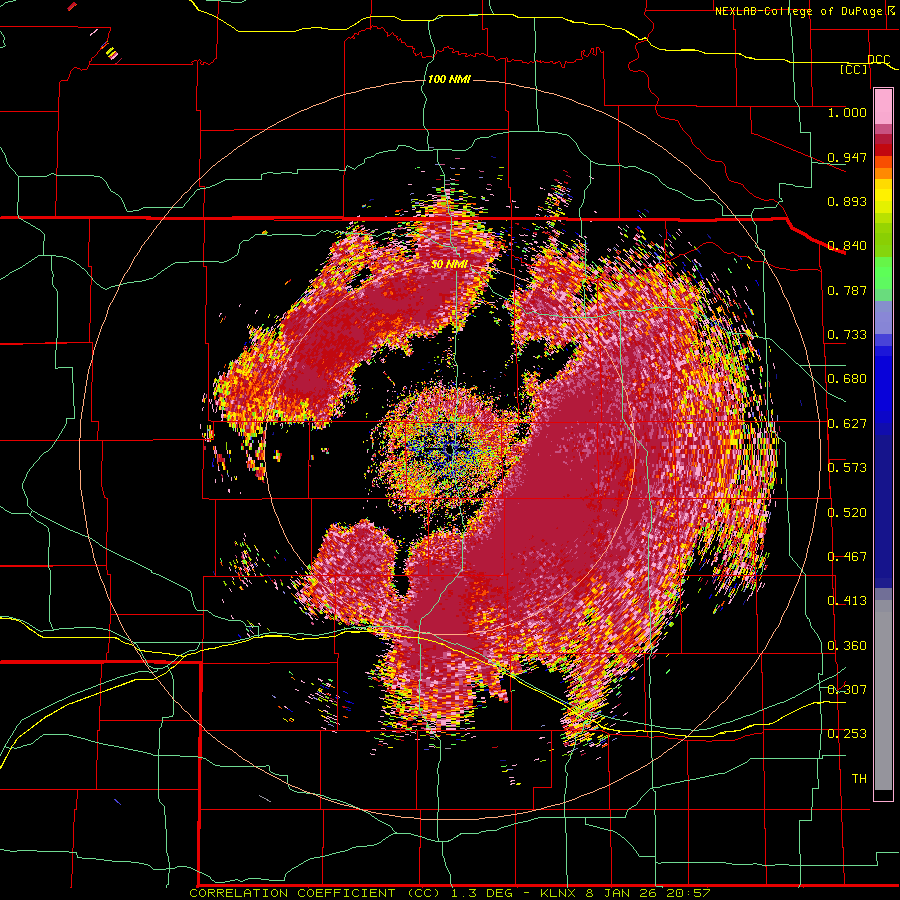Click the 0.573 color scale label
Image resolution: width=900 pixels, height=900 pixels.
(x=847, y=468)
